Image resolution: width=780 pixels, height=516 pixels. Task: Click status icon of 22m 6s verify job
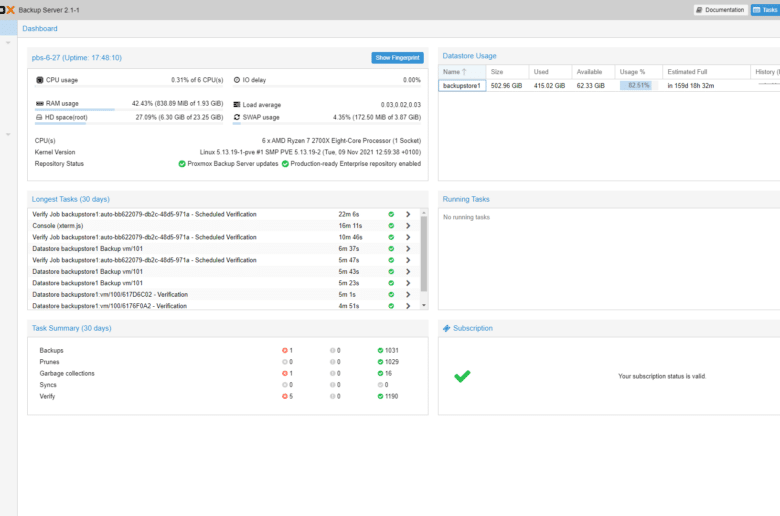[x=391, y=214]
